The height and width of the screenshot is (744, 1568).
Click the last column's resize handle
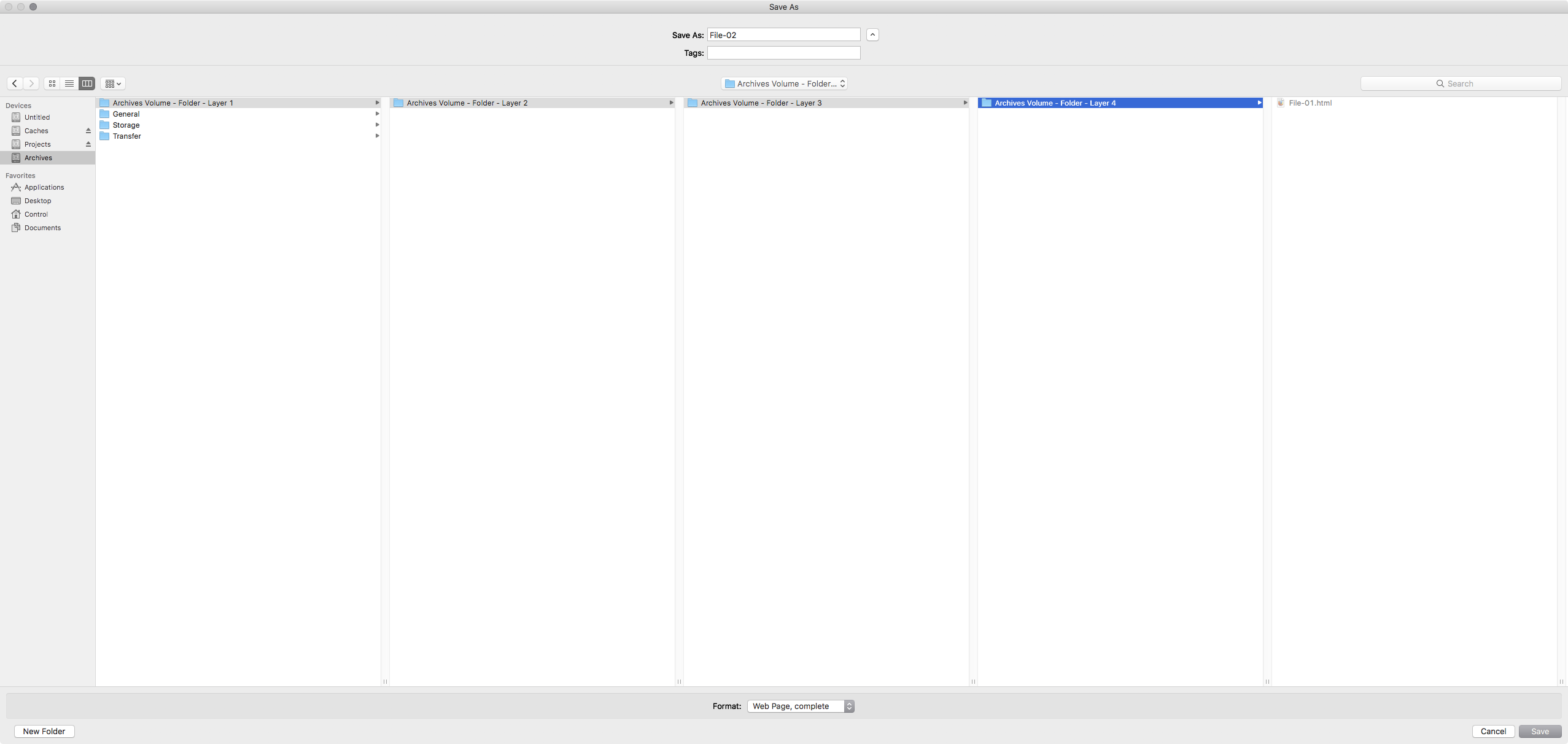coord(1561,681)
